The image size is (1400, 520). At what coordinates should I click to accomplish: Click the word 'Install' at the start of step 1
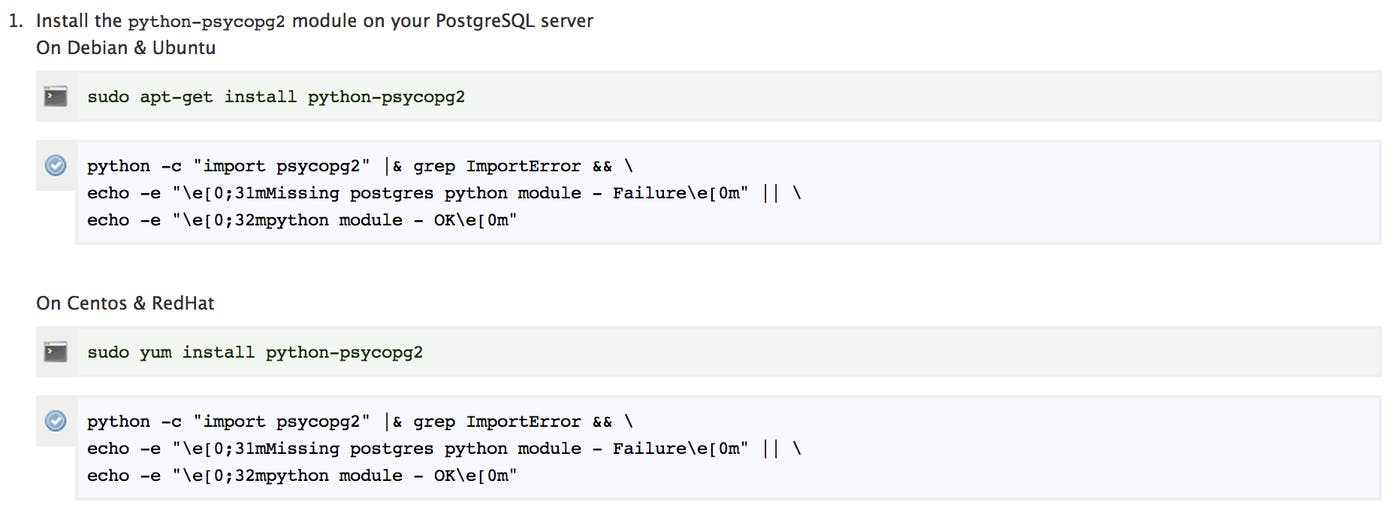tap(64, 20)
